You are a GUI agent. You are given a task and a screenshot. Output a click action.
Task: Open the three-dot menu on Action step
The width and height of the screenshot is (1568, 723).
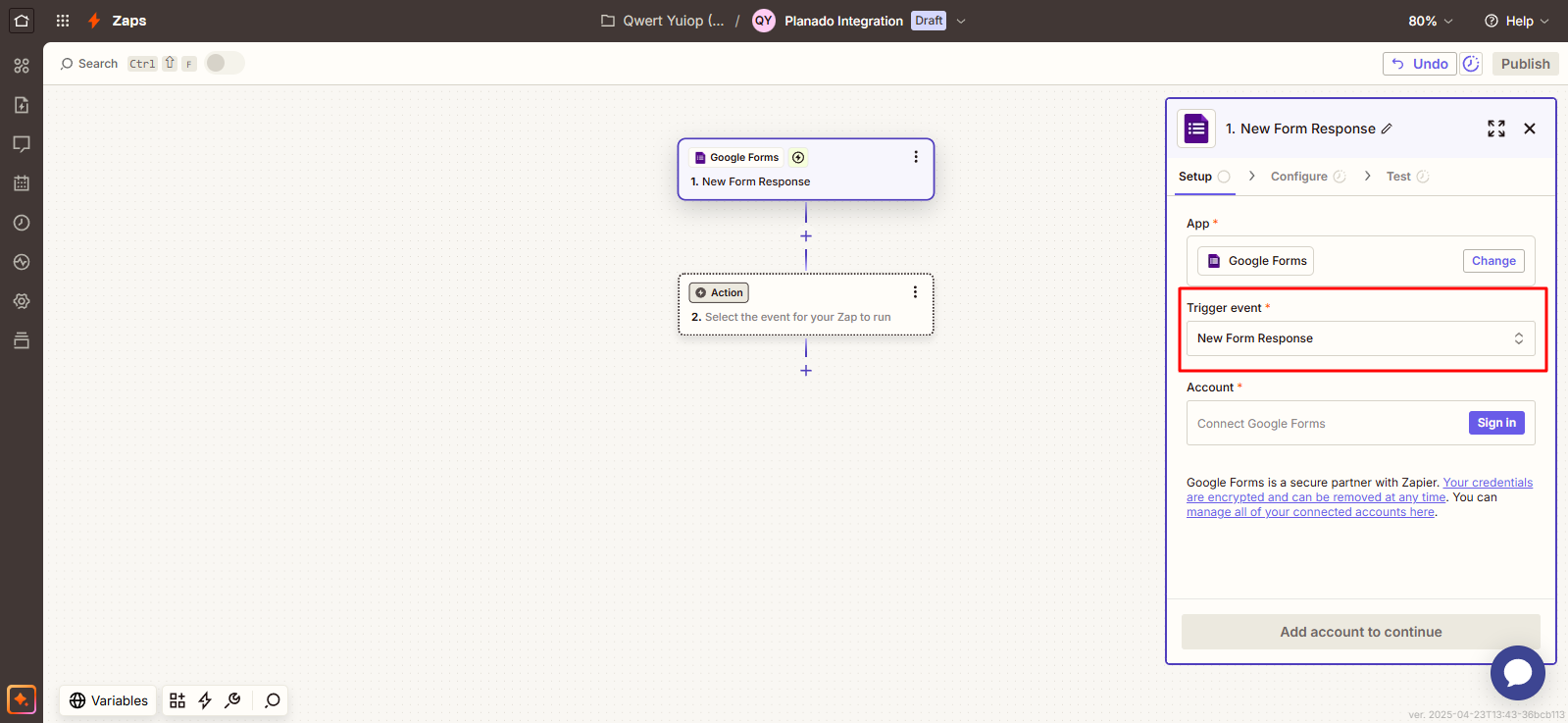[x=915, y=292]
